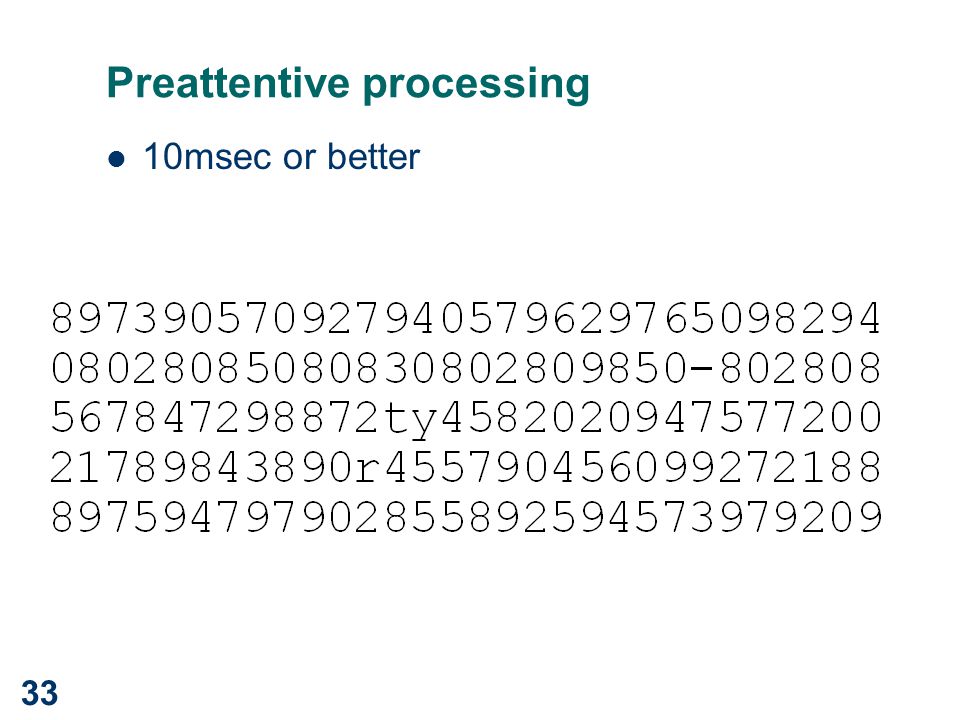Image resolution: width=960 pixels, height=720 pixels.
Task: Click "802808" after the dash in row two
Action: coord(800,369)
